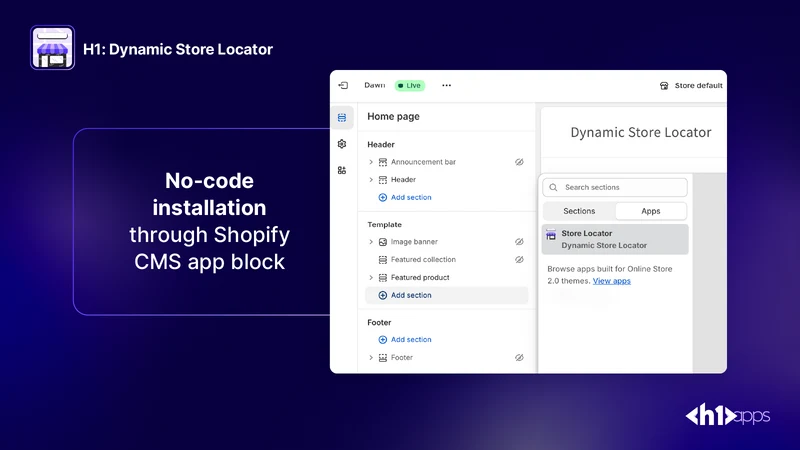Select the Sections sidebar icon

click(x=342, y=118)
